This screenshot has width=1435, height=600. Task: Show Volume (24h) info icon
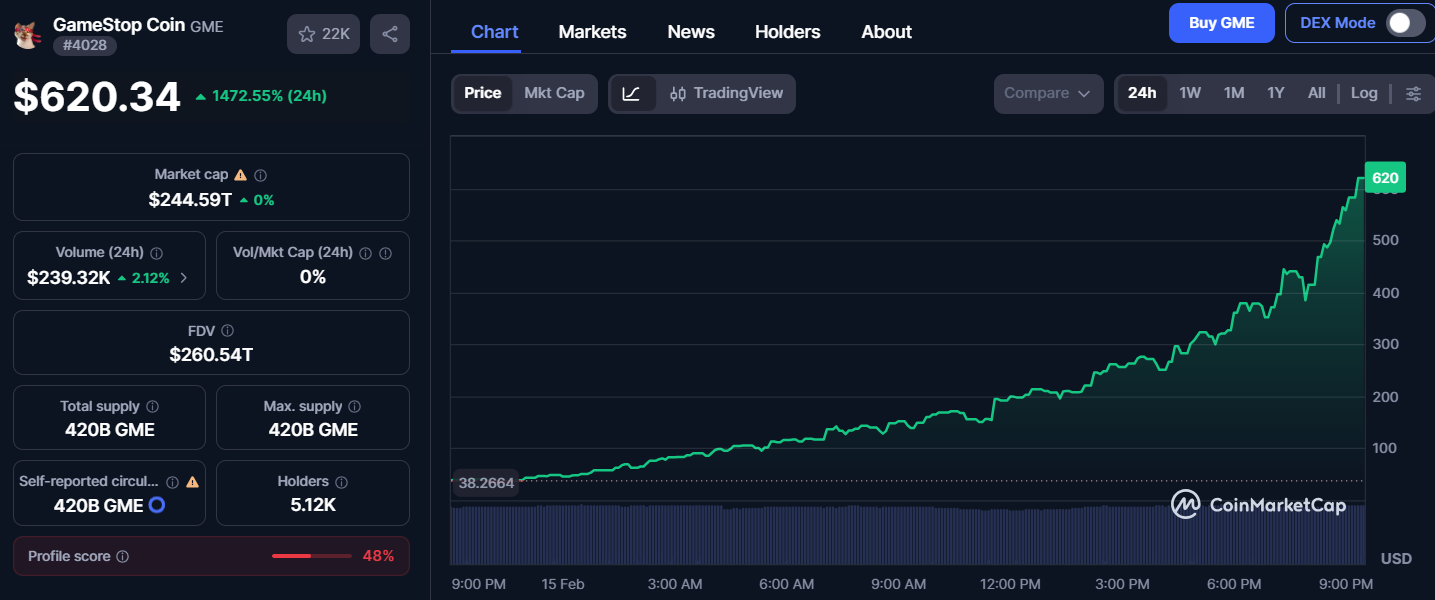pos(156,253)
